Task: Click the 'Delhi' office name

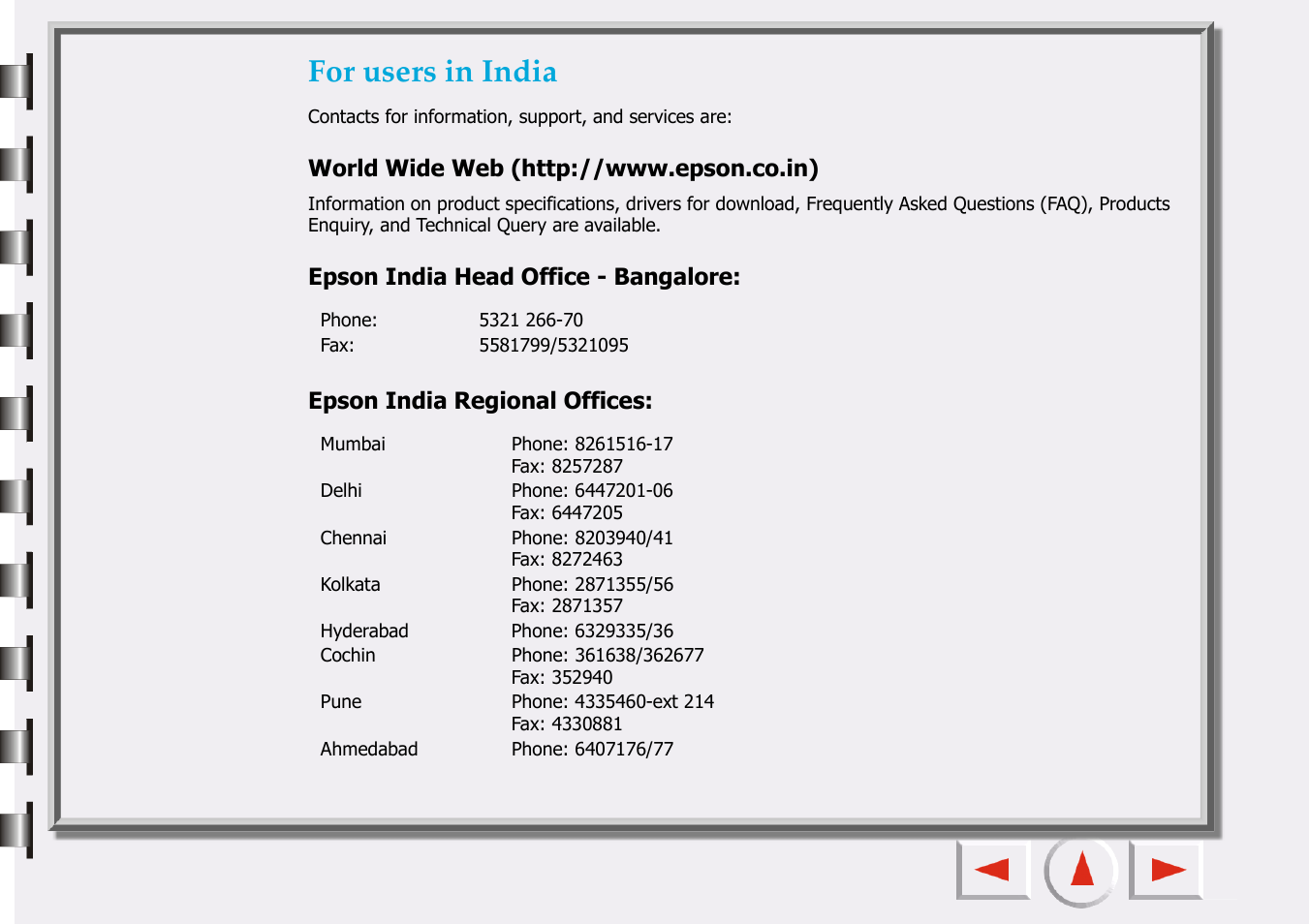Action: (x=341, y=490)
